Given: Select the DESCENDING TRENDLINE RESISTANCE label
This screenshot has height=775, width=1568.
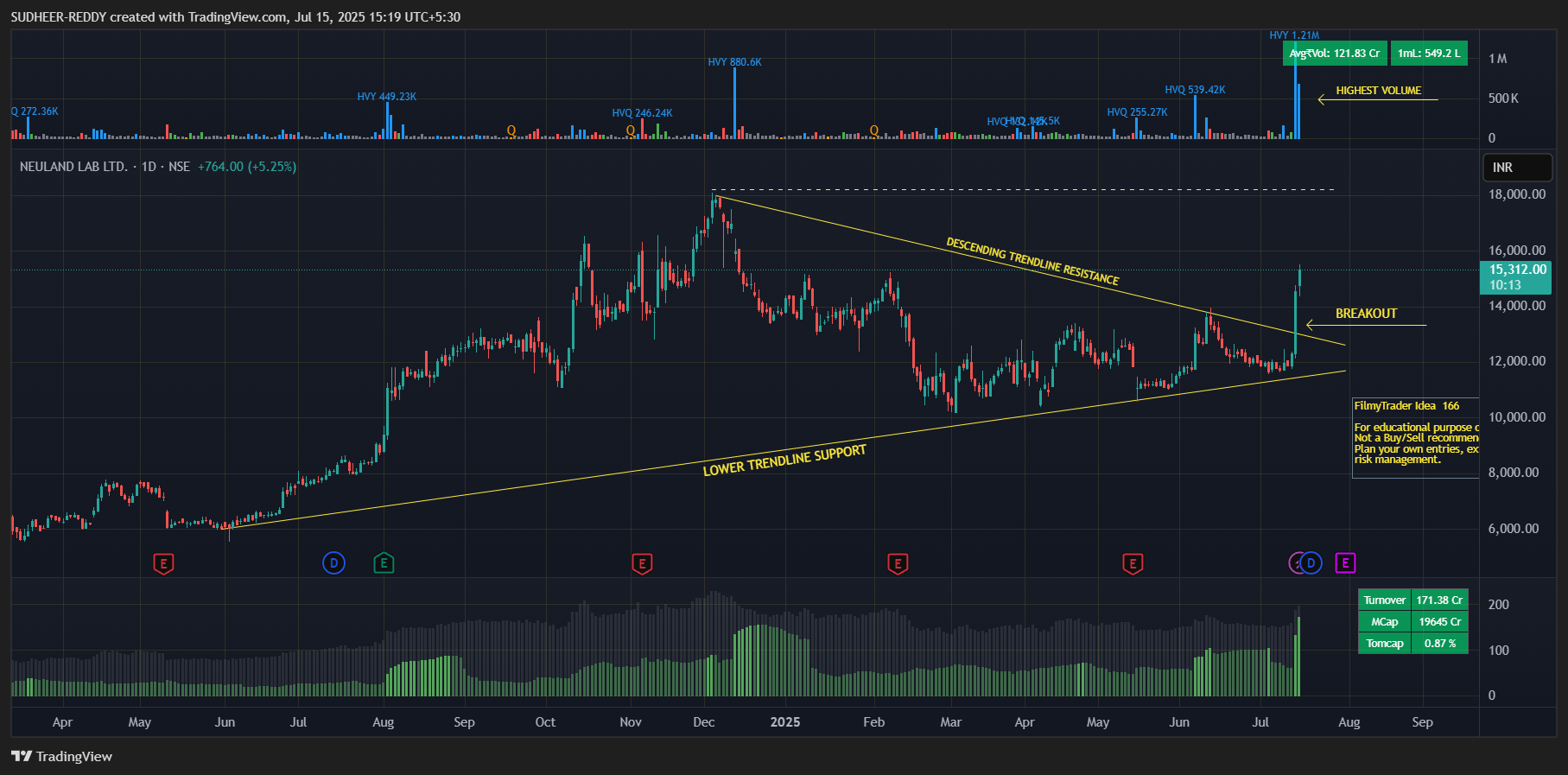Looking at the screenshot, I should 1032,261.
